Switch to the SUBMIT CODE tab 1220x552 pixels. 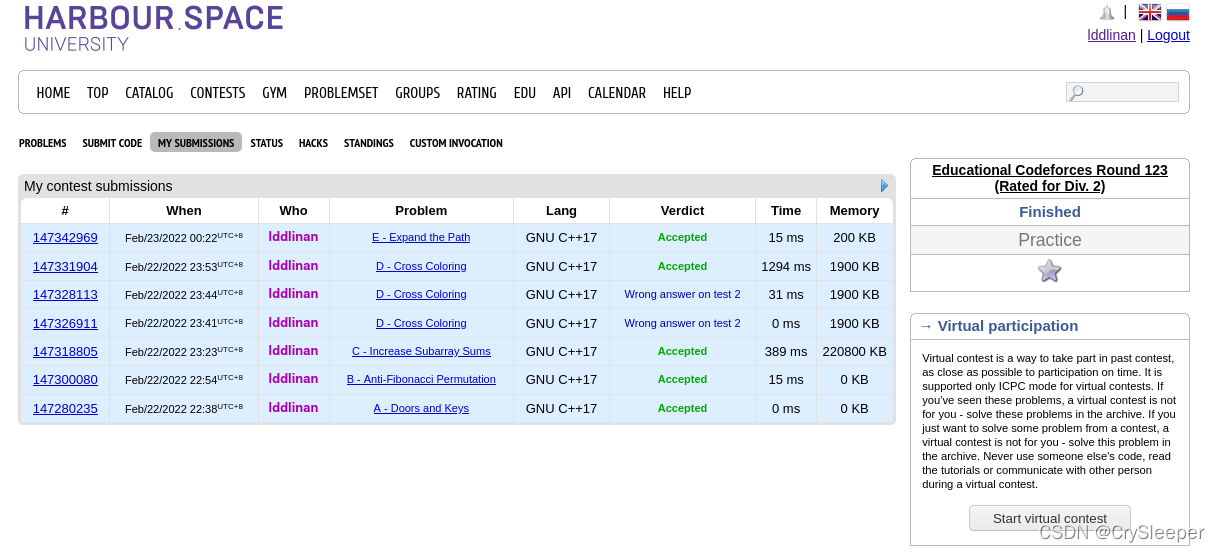[x=112, y=143]
